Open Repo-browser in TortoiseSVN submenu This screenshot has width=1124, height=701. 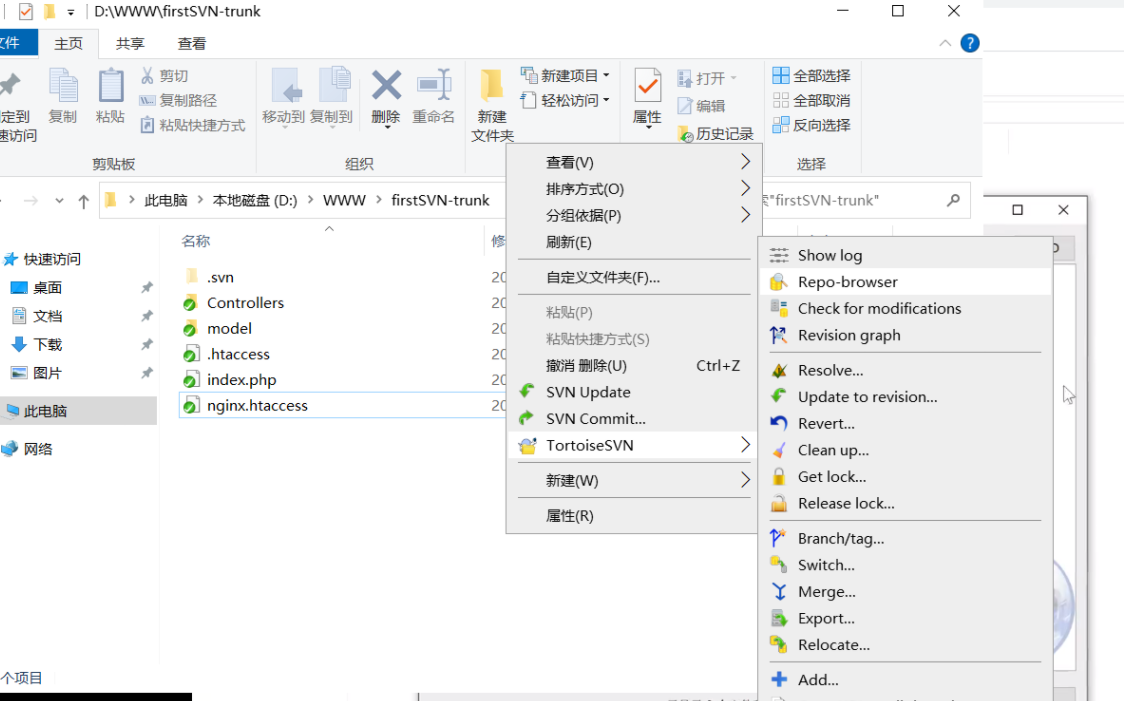(905, 282)
